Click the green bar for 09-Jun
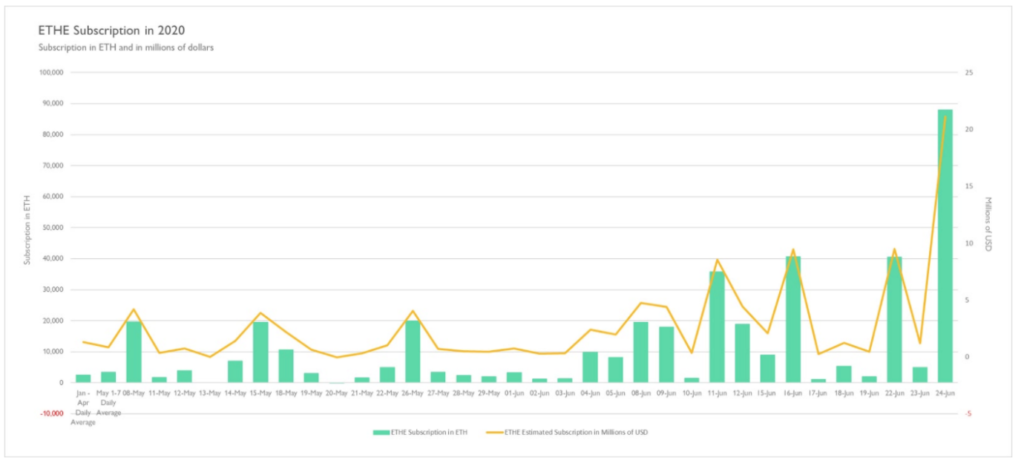This screenshot has height=469, width=1024. click(666, 354)
